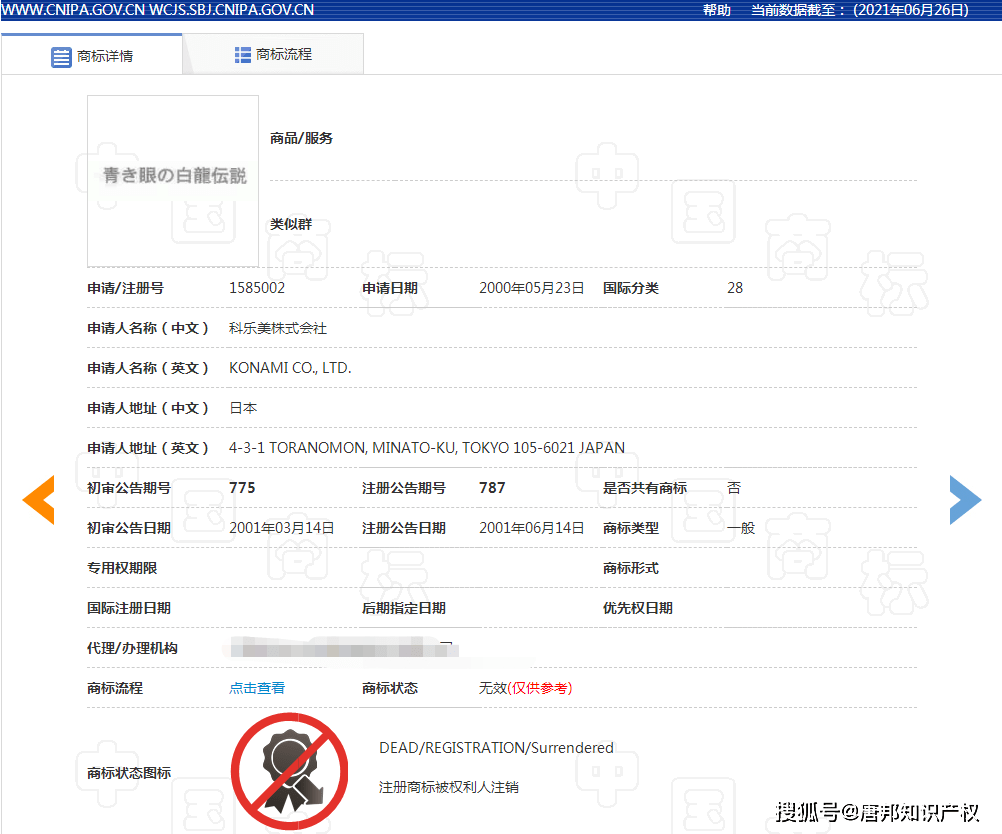
Task: Select shared trademark value 否
Action: click(734, 488)
